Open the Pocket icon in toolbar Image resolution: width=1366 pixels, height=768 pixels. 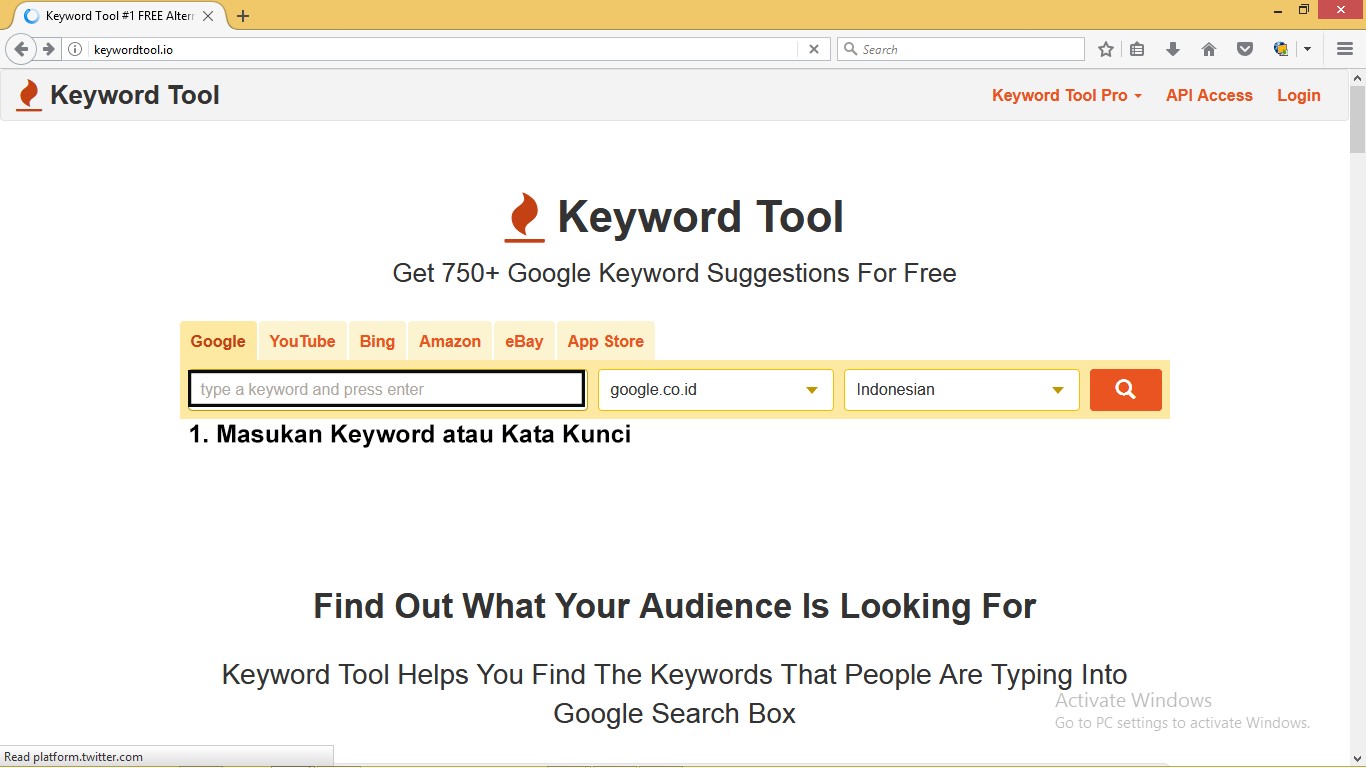coord(1245,49)
